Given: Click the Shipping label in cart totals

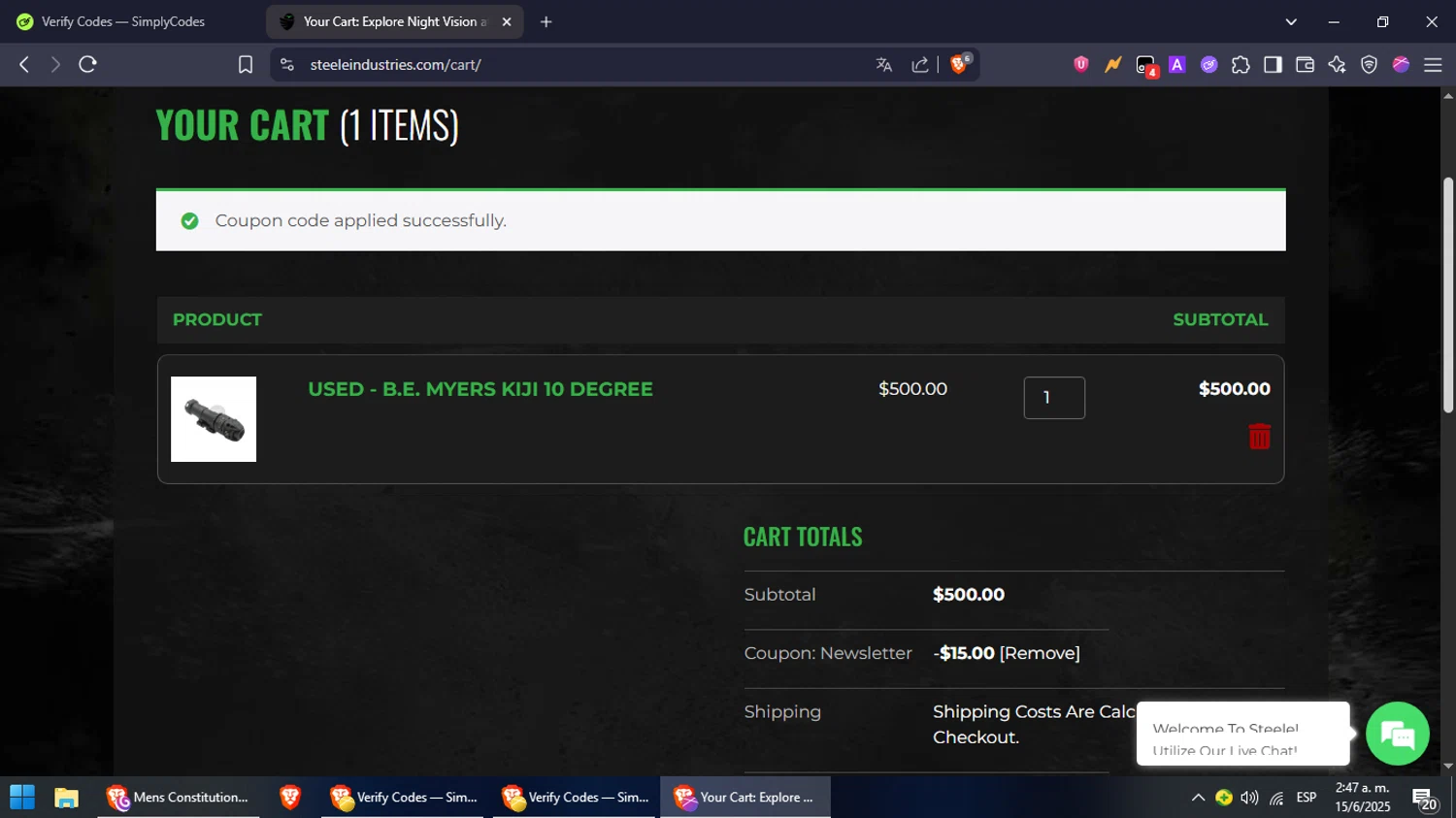Looking at the screenshot, I should [x=782, y=712].
